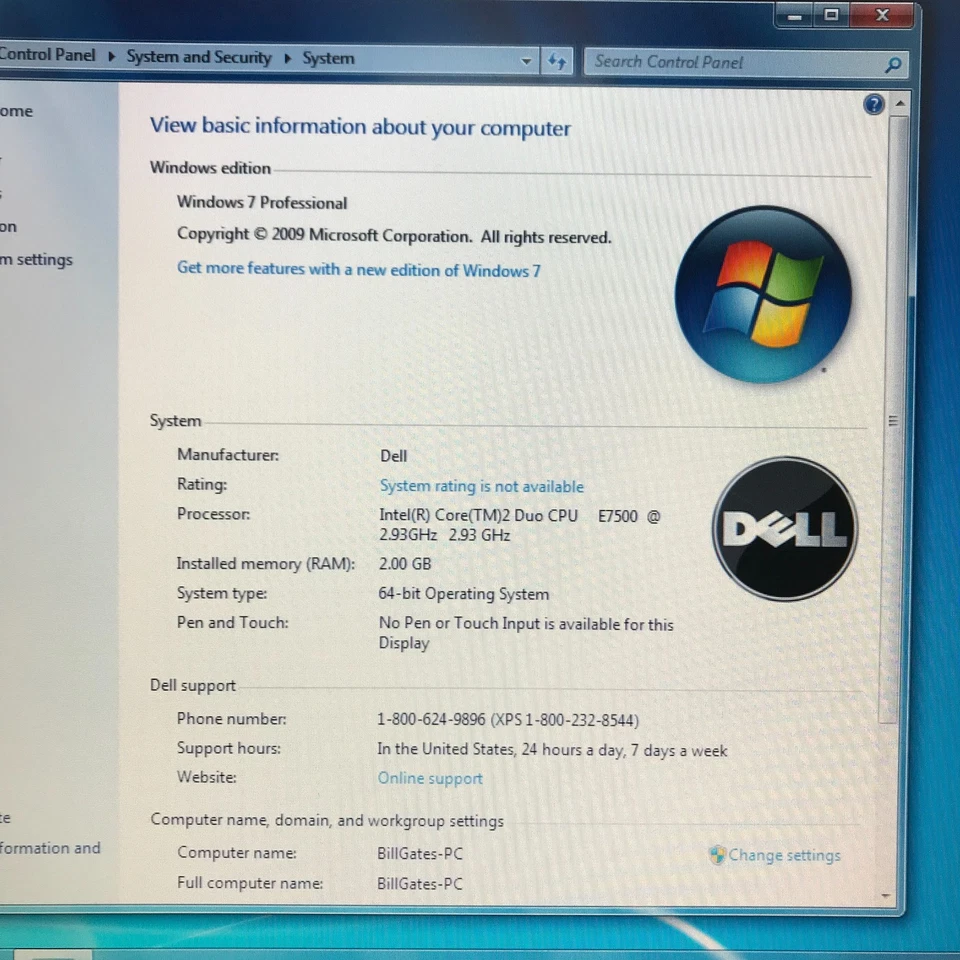Click System rating is not available
Image resolution: width=960 pixels, height=960 pixels.
pos(481,486)
